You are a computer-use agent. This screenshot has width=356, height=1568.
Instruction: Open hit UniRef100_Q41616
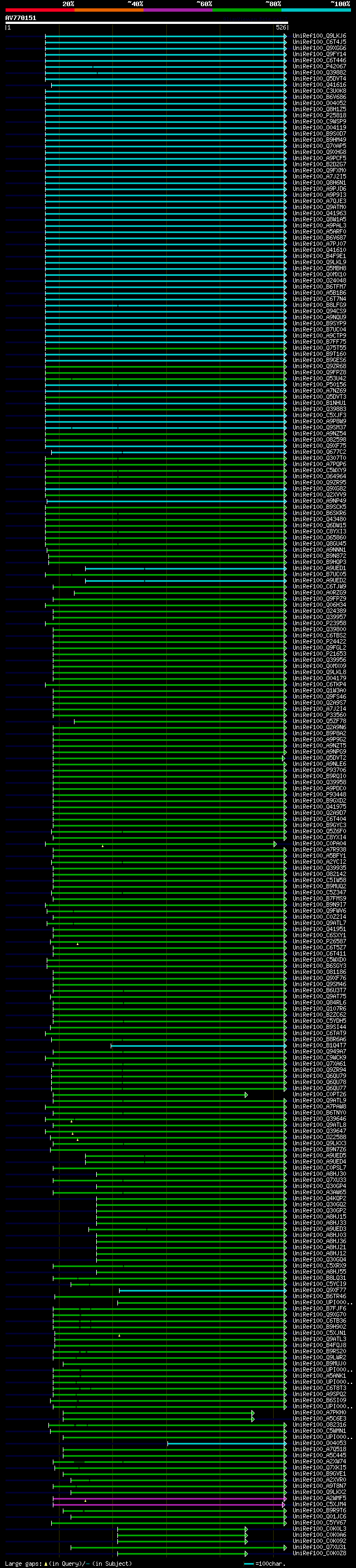(319, 85)
